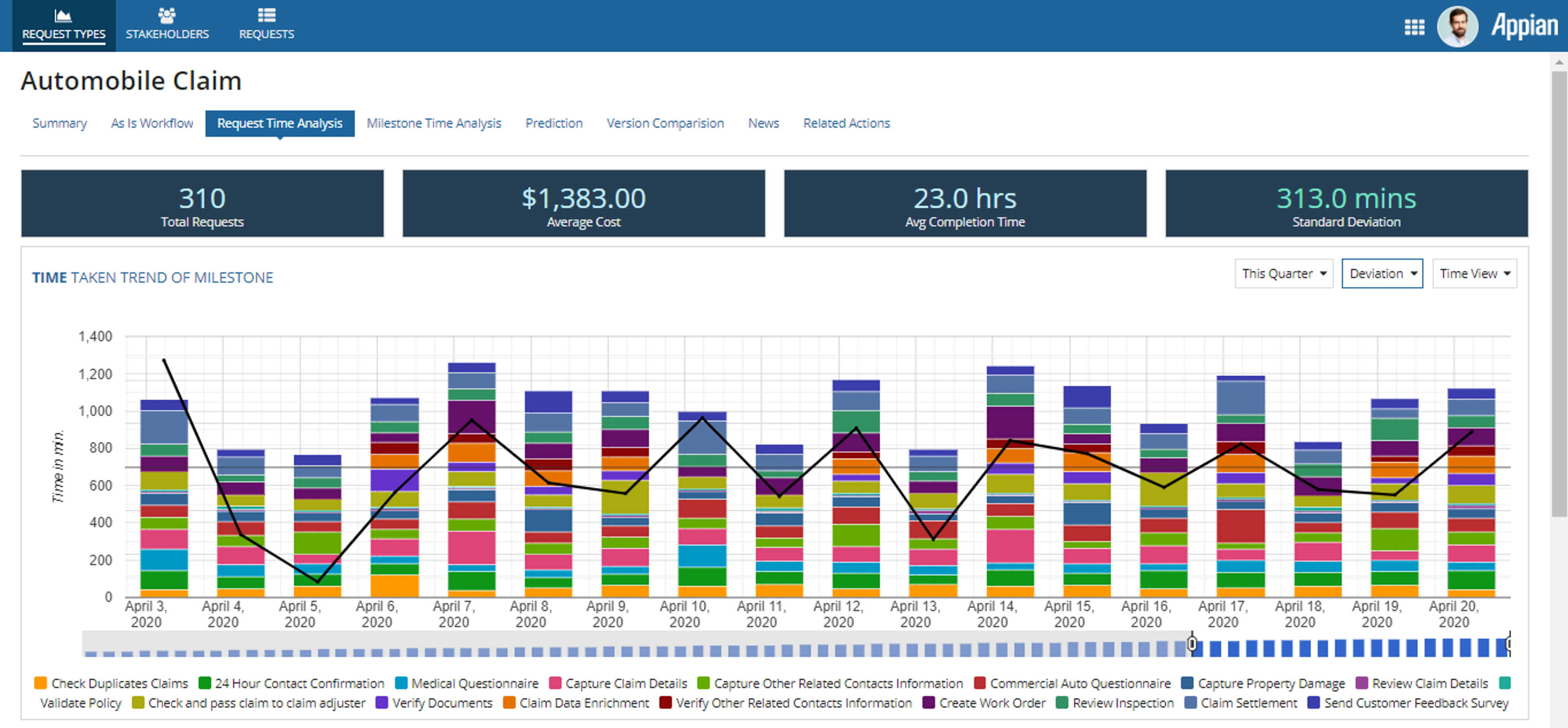Click the April 14, 2020 stacked bar
The width and height of the screenshot is (1568, 728).
[x=1010, y=481]
